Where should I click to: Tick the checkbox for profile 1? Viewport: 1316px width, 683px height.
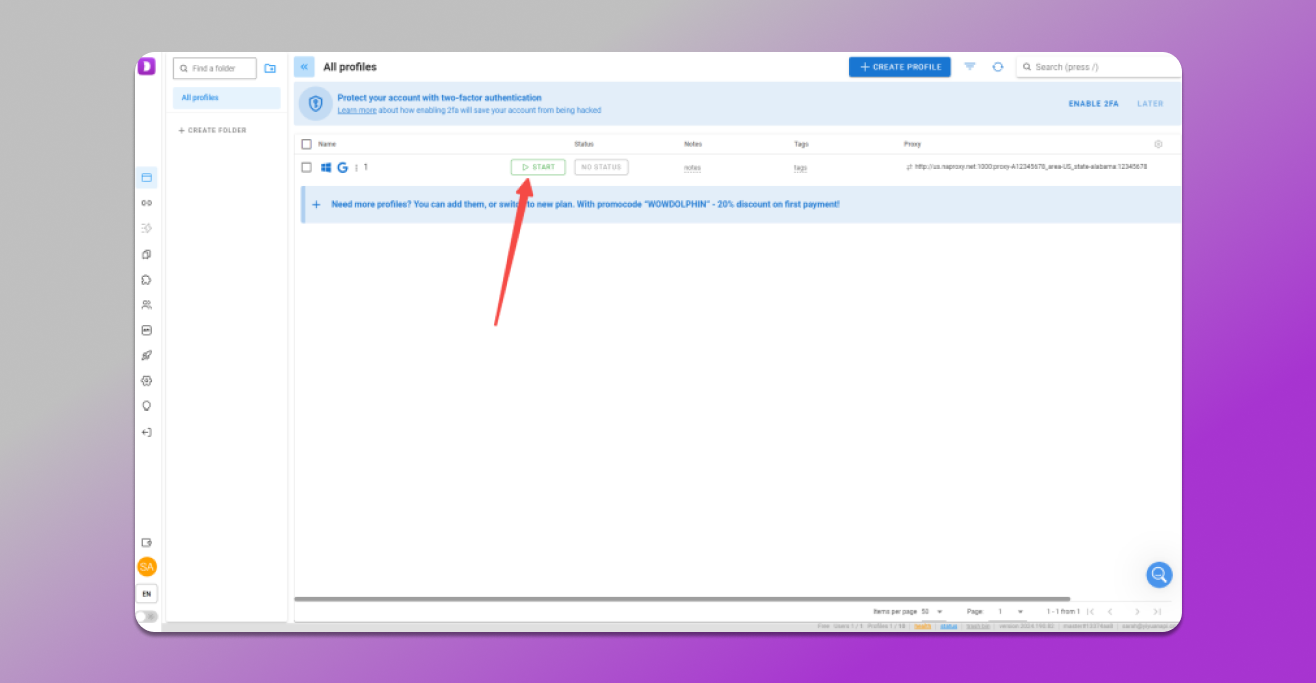307,167
